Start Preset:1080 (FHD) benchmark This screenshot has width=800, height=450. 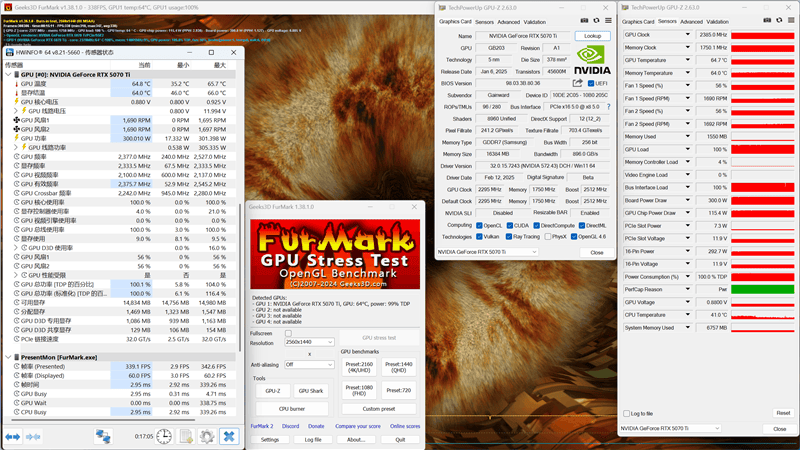359,390
